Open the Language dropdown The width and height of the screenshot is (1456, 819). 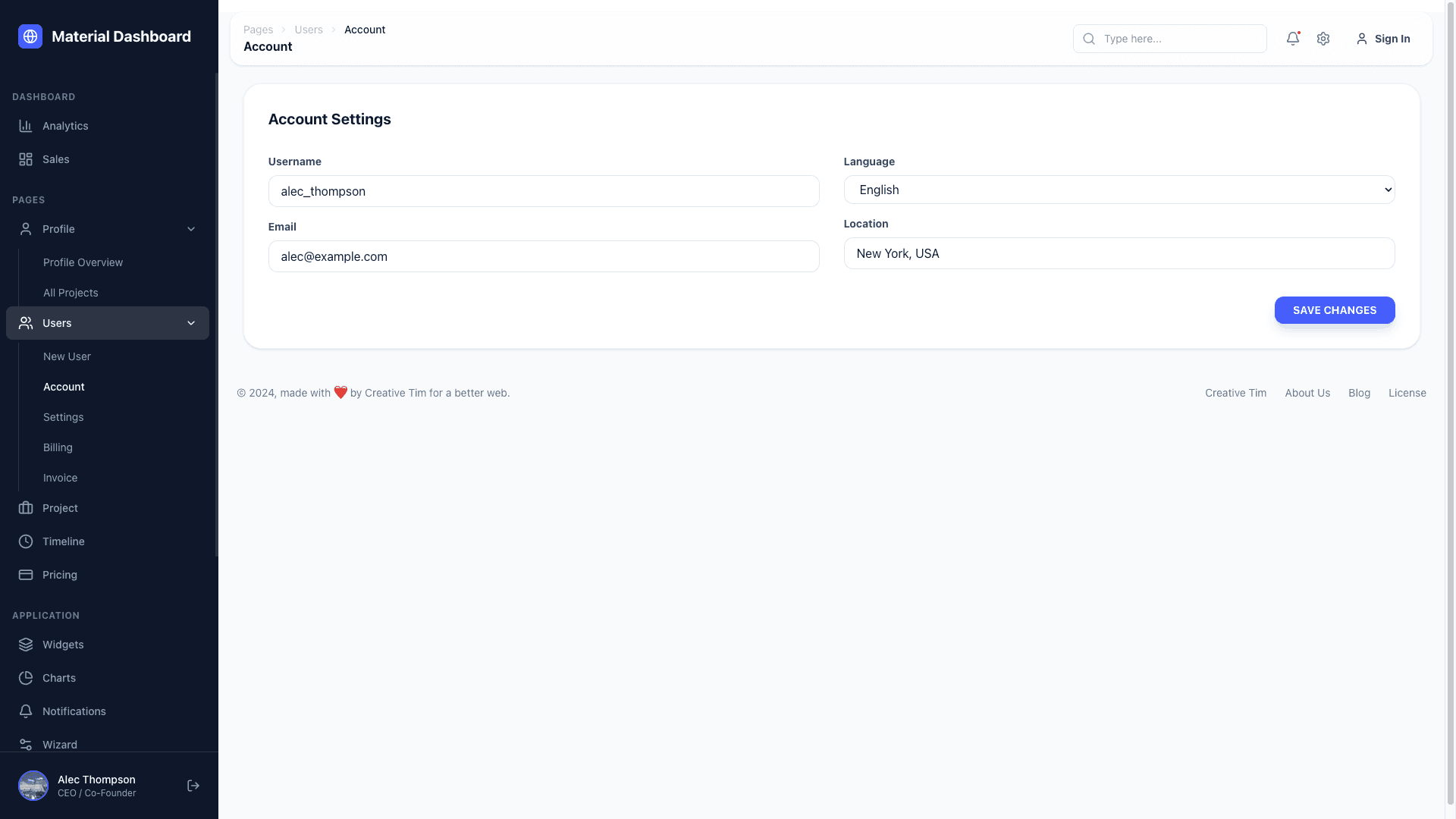pos(1119,190)
